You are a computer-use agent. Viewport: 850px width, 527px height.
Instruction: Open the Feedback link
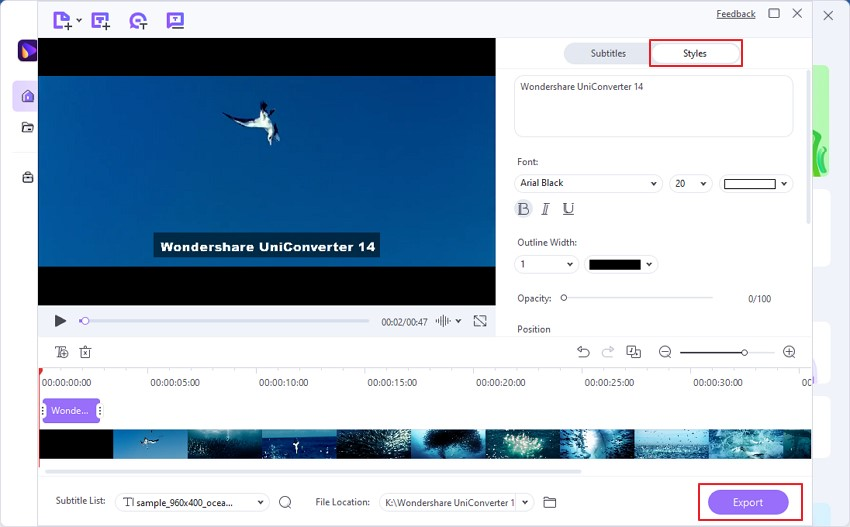[x=735, y=14]
